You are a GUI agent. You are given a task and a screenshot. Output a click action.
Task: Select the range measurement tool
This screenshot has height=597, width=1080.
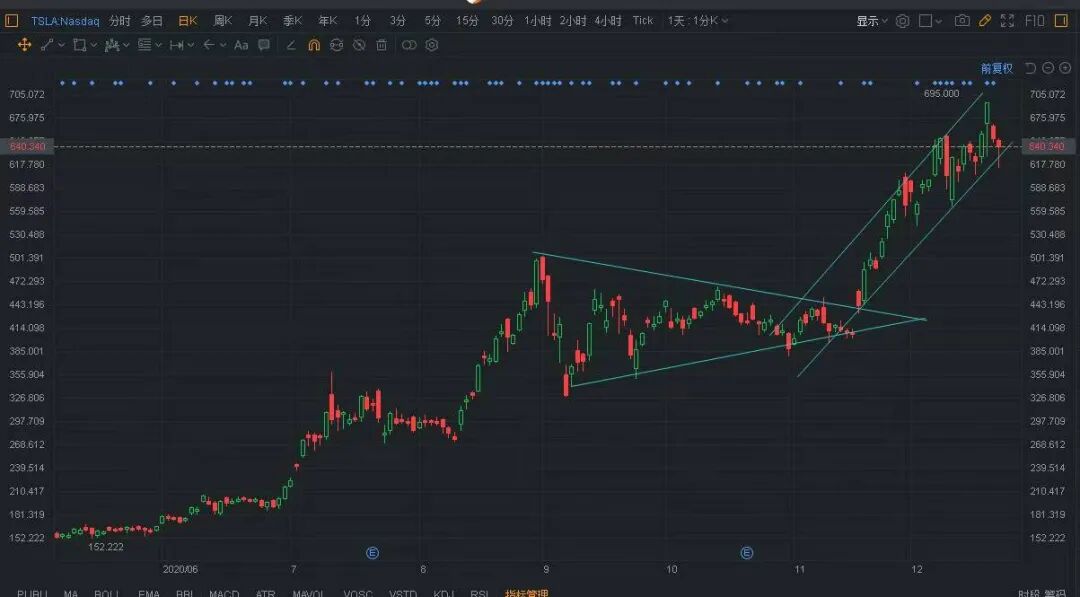pos(176,45)
